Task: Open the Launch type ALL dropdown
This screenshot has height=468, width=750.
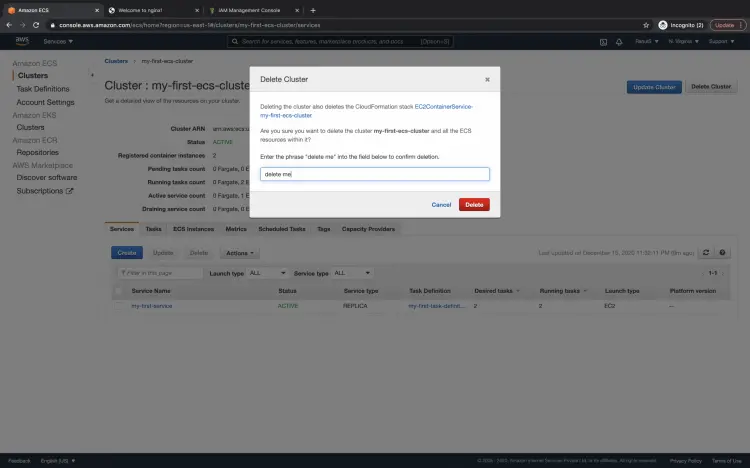Action: click(x=267, y=273)
